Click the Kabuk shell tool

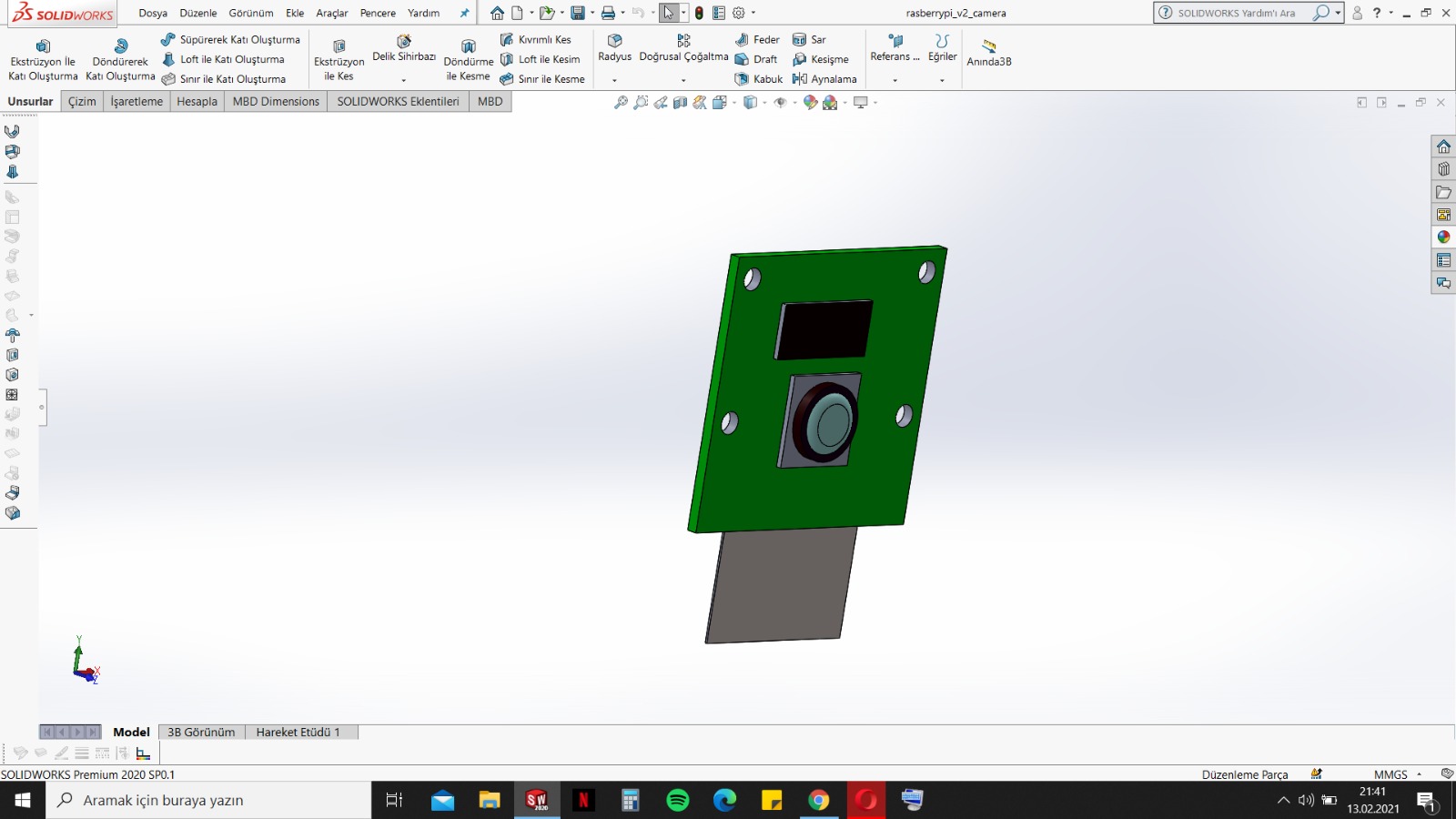759,79
